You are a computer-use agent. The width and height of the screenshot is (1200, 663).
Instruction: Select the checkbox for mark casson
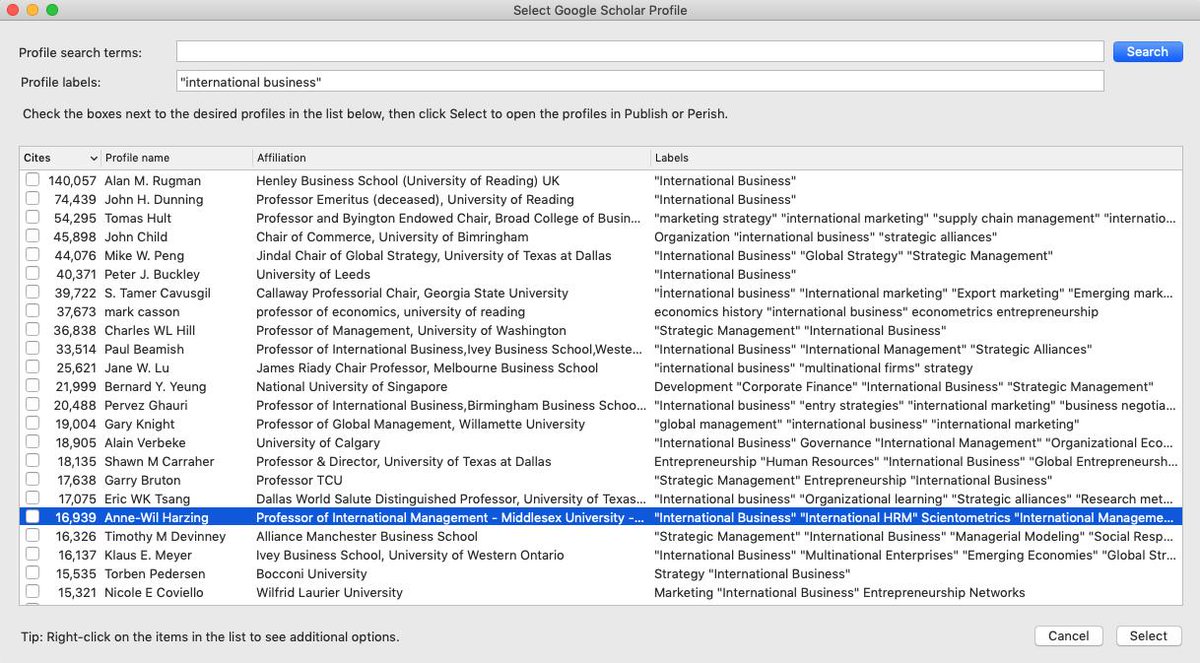click(x=33, y=311)
